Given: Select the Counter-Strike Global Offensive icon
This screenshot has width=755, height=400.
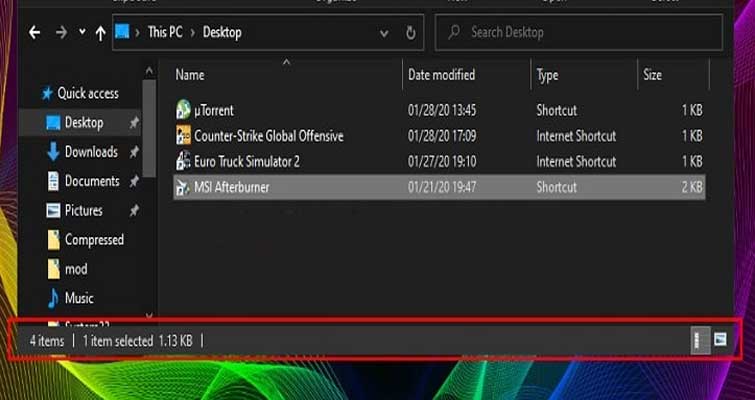Looking at the screenshot, I should tap(183, 135).
